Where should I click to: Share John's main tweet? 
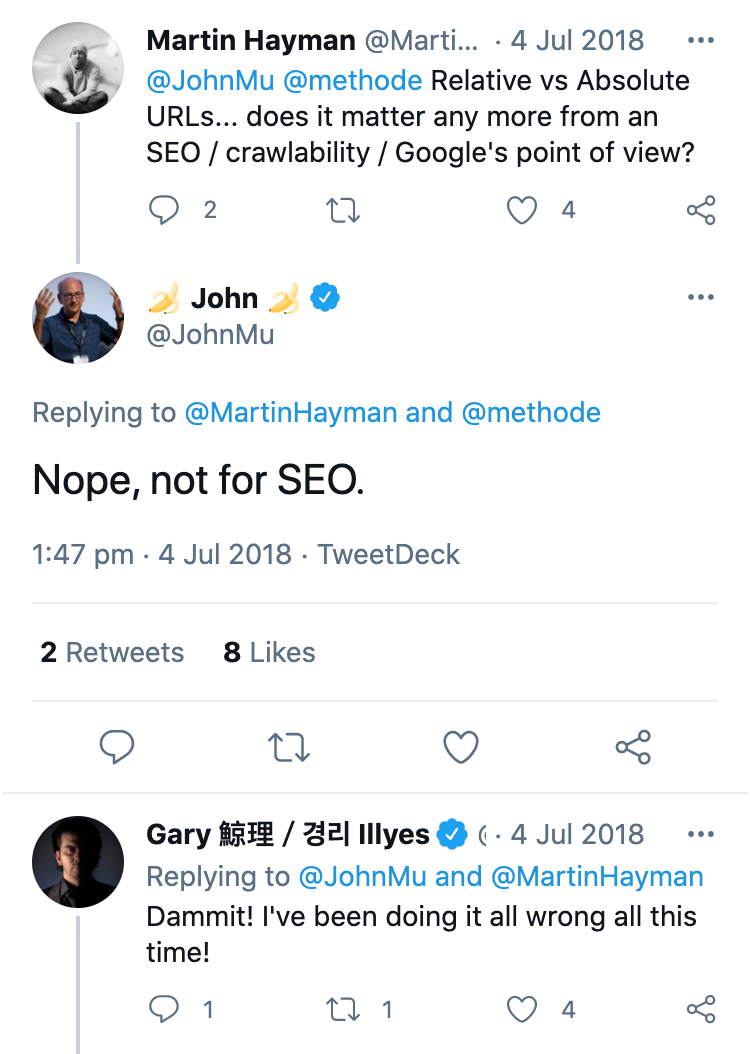(x=633, y=747)
